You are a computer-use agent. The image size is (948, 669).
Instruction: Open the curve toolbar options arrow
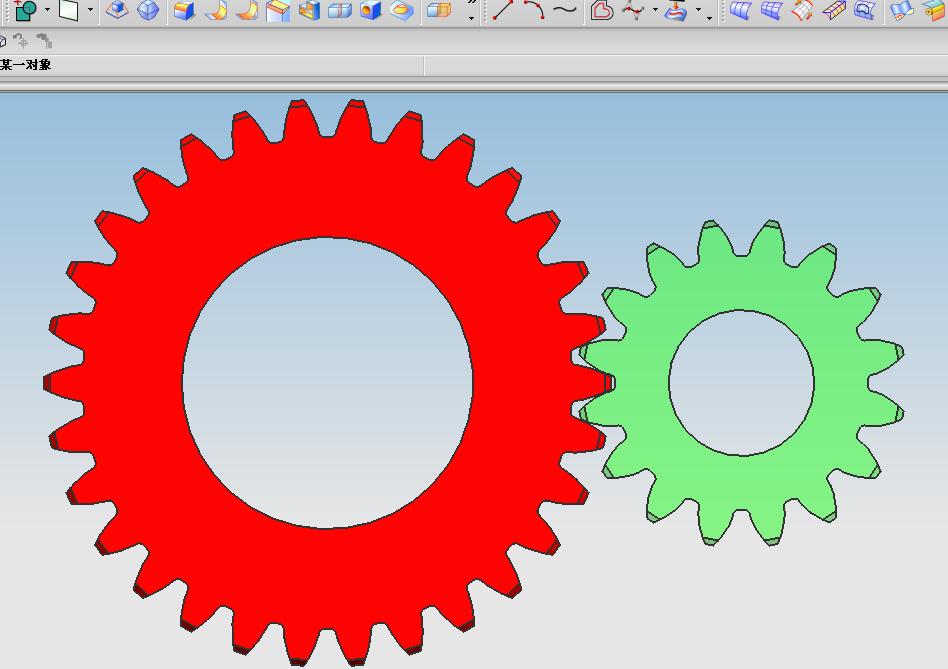(x=709, y=18)
